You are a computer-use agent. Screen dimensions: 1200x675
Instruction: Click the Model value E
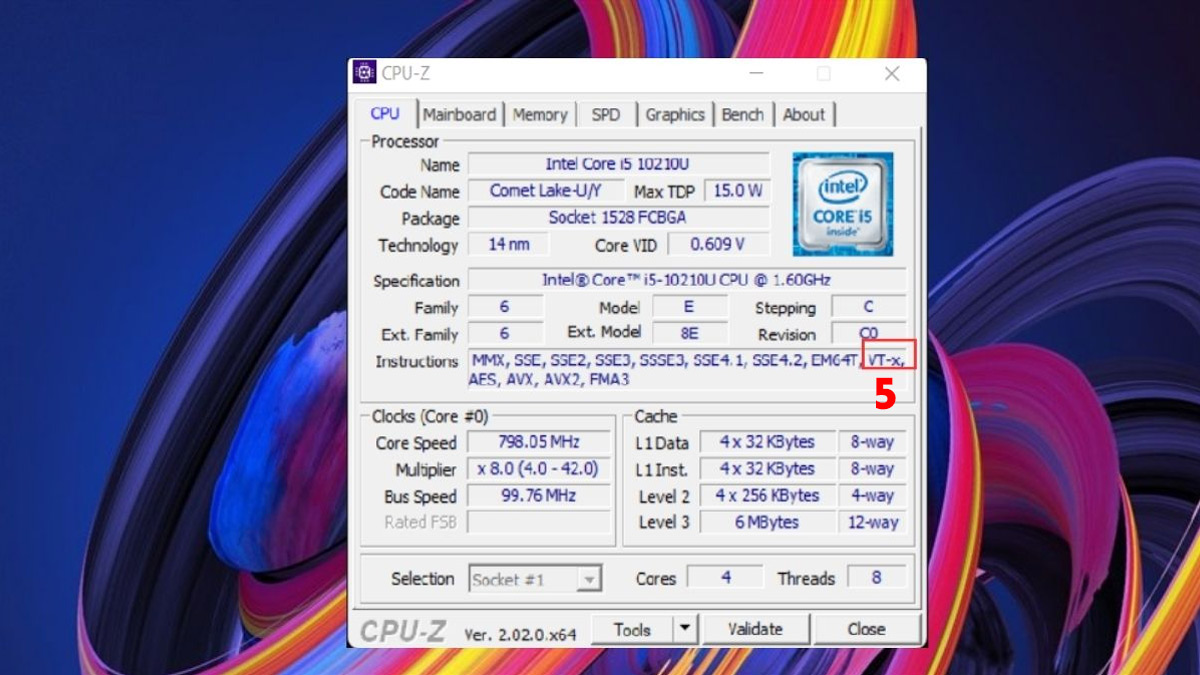point(689,307)
